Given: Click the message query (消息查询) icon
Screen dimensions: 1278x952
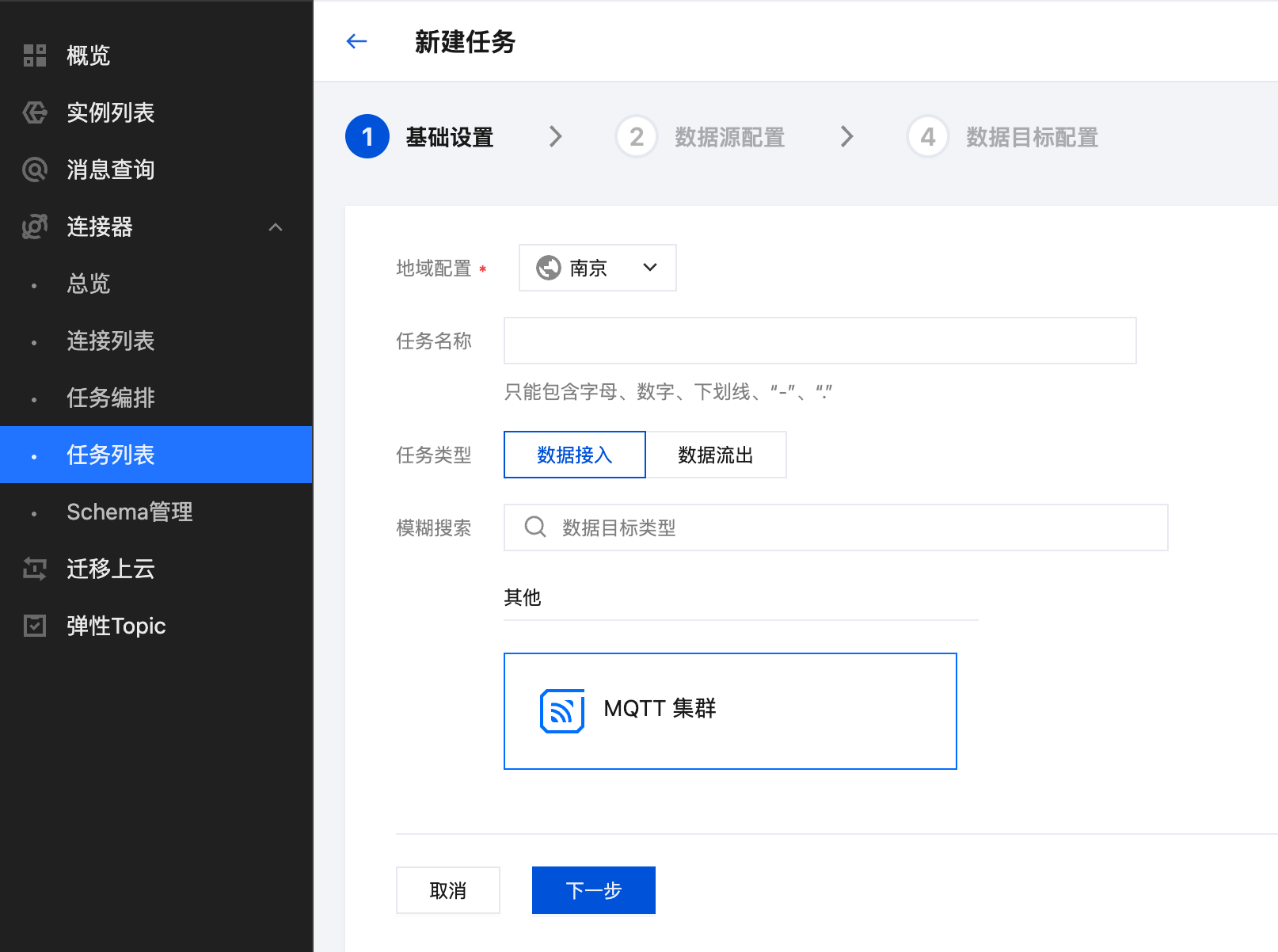Looking at the screenshot, I should pyautogui.click(x=35, y=169).
